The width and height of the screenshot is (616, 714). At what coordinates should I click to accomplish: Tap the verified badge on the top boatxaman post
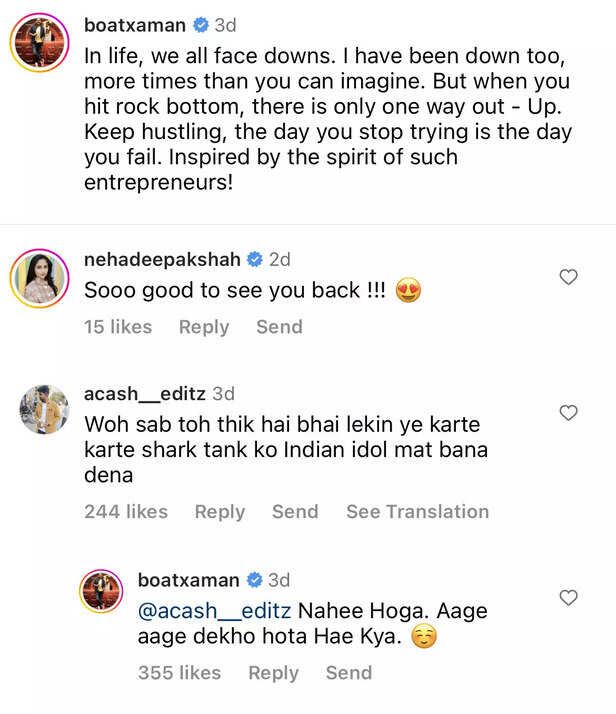pos(200,23)
